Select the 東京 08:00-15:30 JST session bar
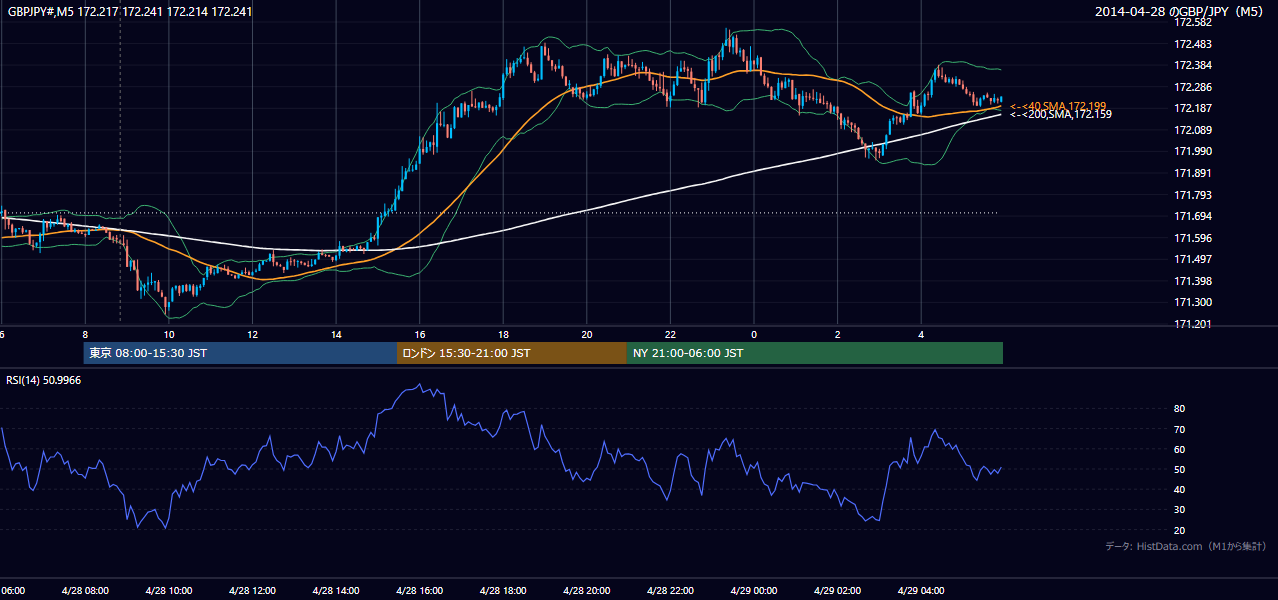This screenshot has width=1278, height=600. [x=240, y=353]
